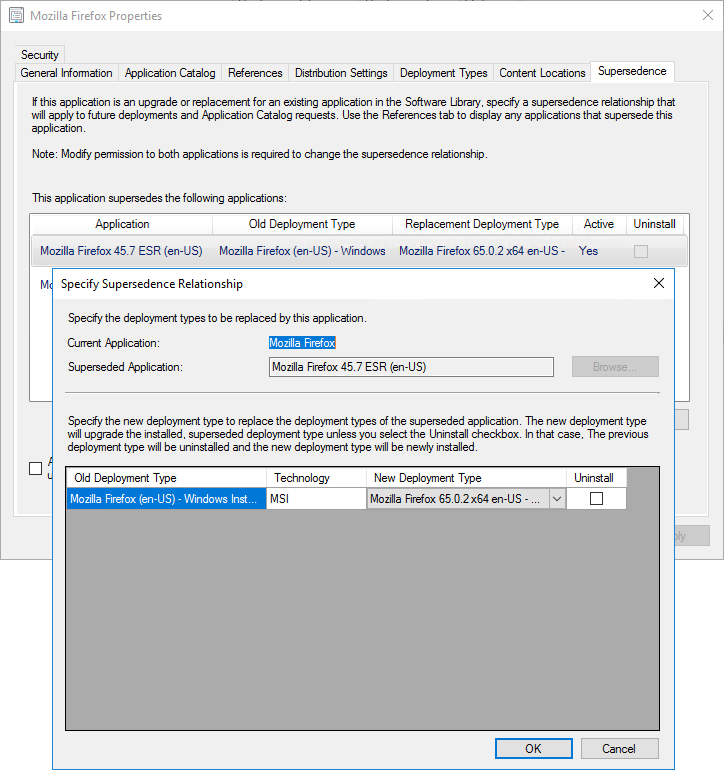724x770 pixels.
Task: Switch to the References tab
Action: 255,73
